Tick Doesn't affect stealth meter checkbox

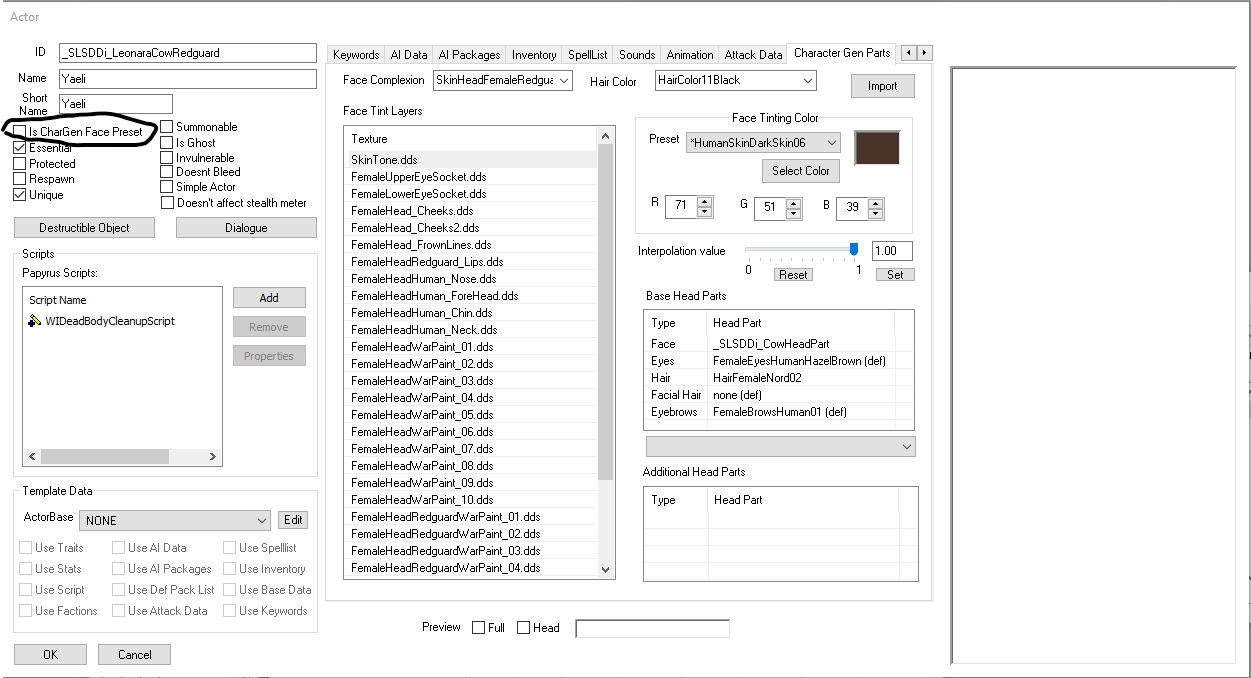point(167,203)
